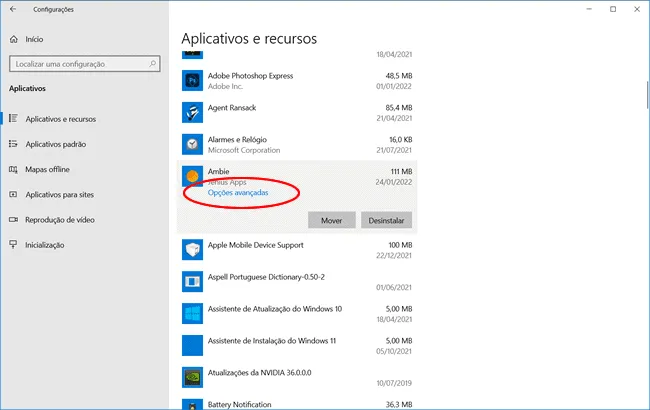The image size is (650, 410).
Task: Click Mapas offline sidebar icon
Action: [13, 169]
